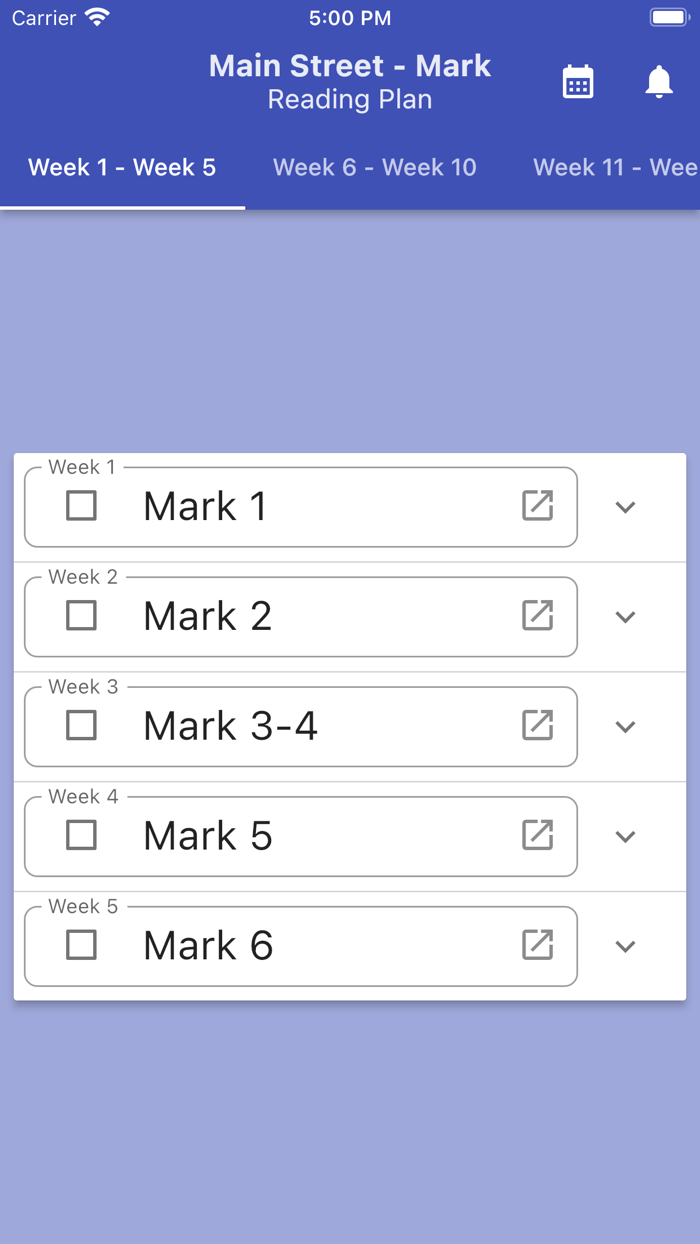This screenshot has height=1244, width=700.
Task: Switch to the Week 6 - Week 10 tab
Action: 374,167
